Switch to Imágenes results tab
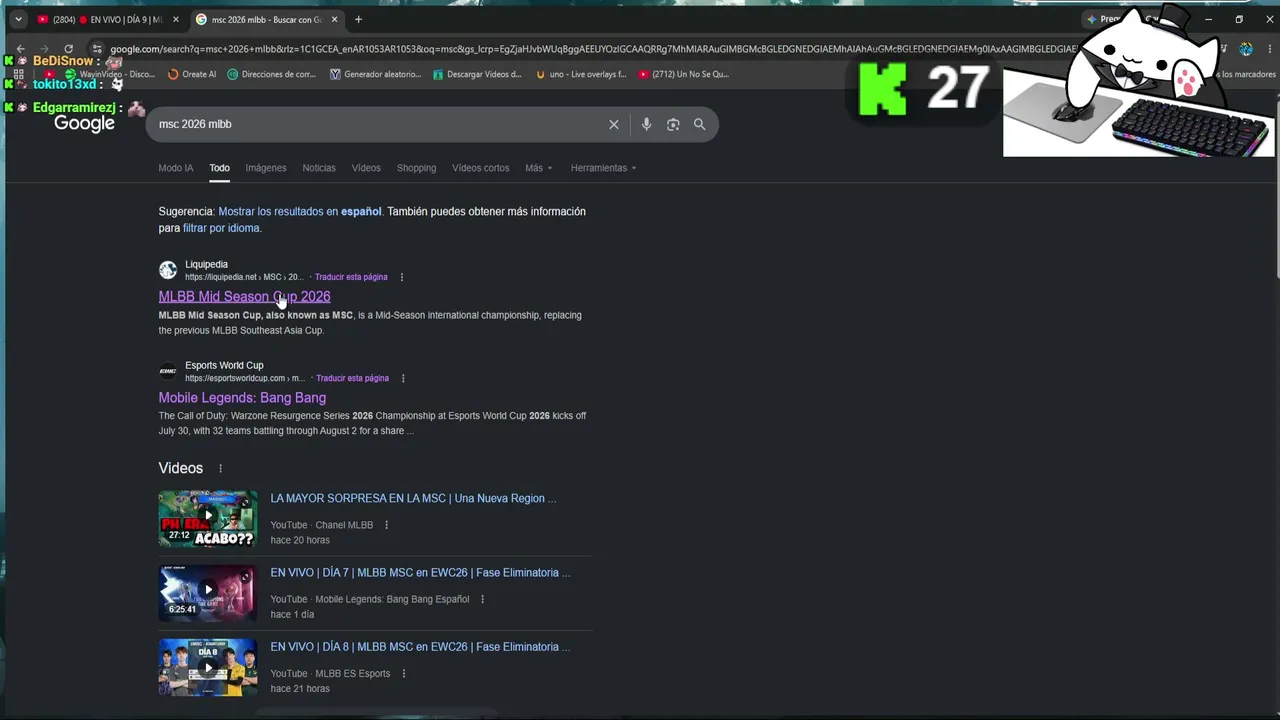1280x720 pixels. [x=266, y=168]
